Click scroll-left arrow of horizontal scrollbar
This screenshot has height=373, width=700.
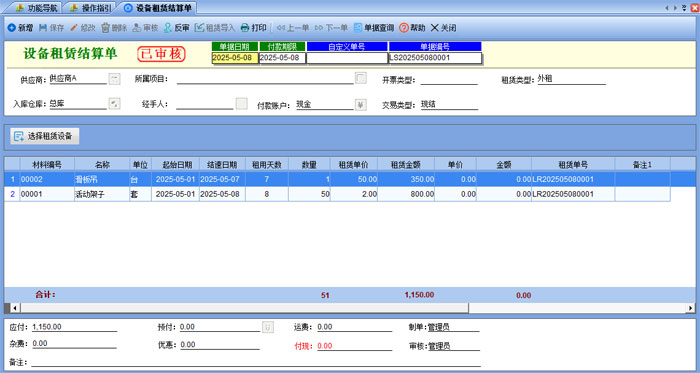click(14, 308)
